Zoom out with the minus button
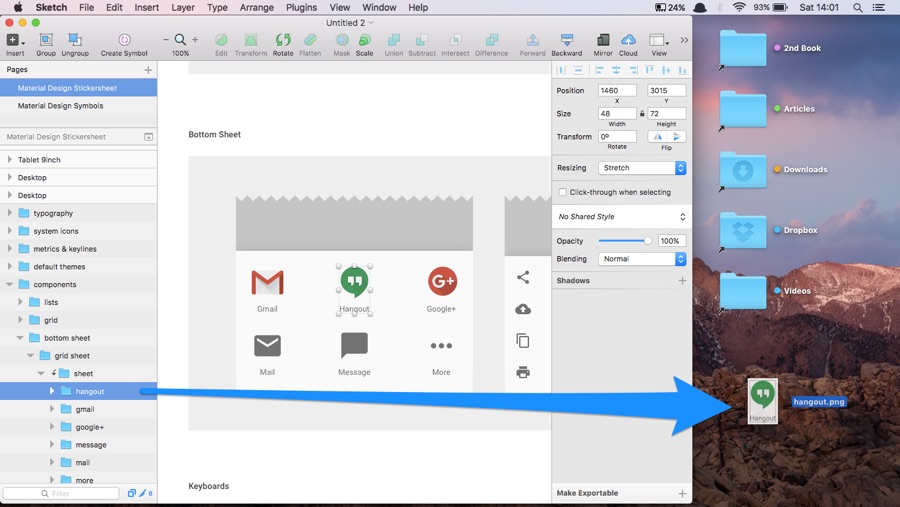Viewport: 900px width, 507px height. point(166,40)
